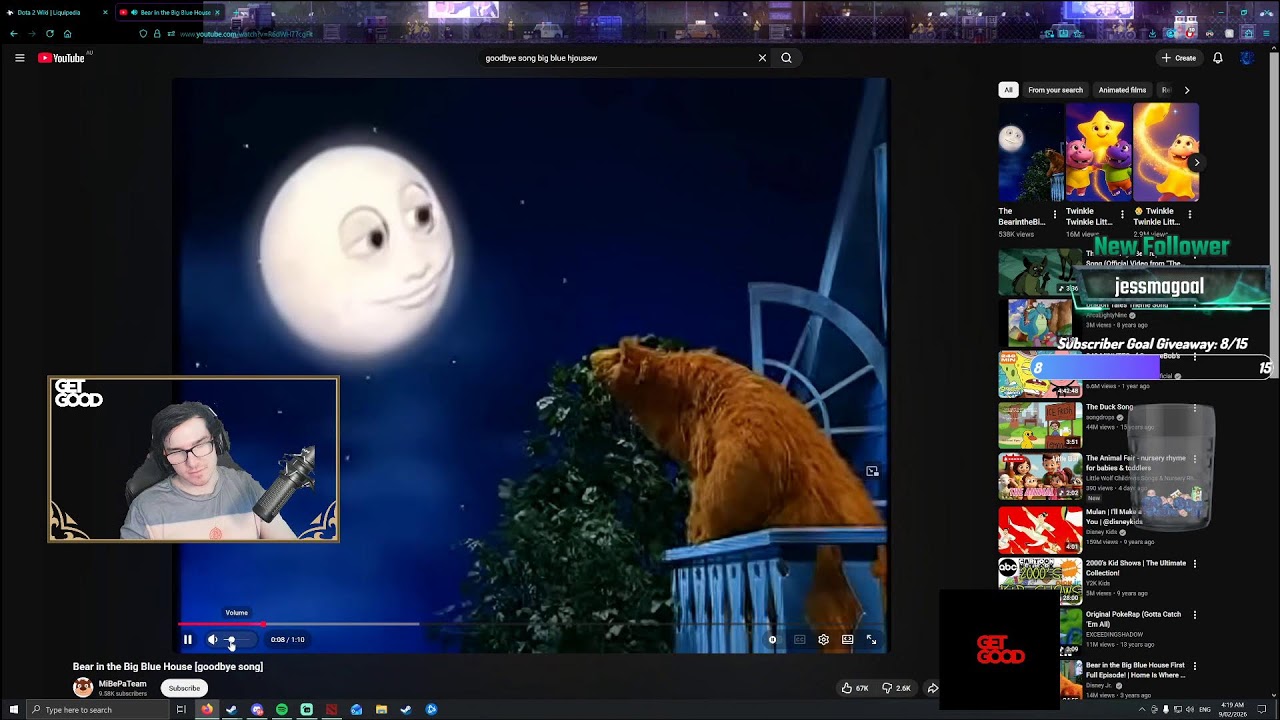This screenshot has width=1280, height=720.
Task: Open the MiBePaTeam channel name link
Action: (122, 684)
